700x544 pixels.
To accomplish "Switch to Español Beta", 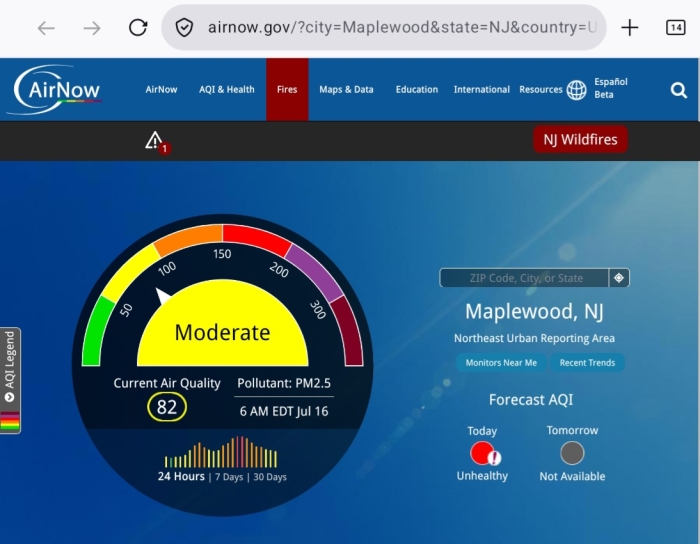I will [x=611, y=88].
